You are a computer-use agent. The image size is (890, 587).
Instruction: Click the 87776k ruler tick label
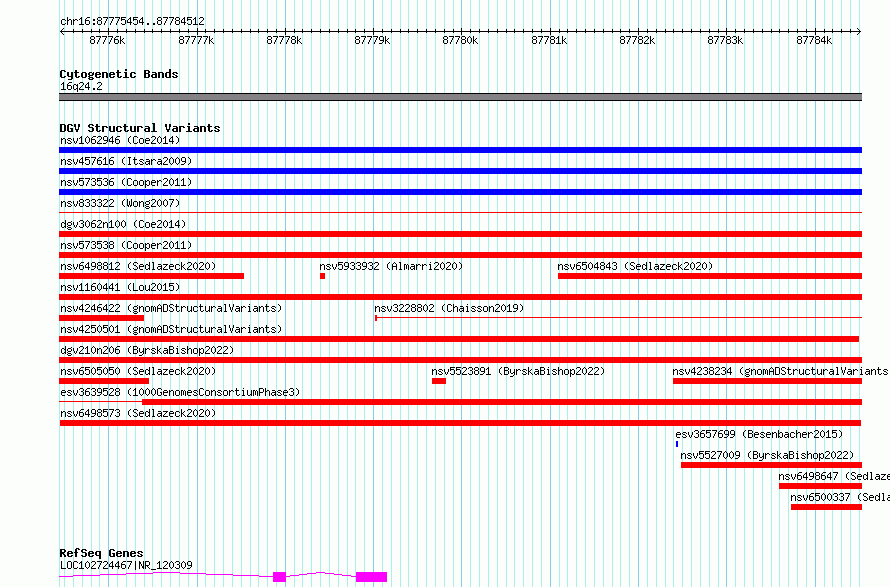pos(107,40)
